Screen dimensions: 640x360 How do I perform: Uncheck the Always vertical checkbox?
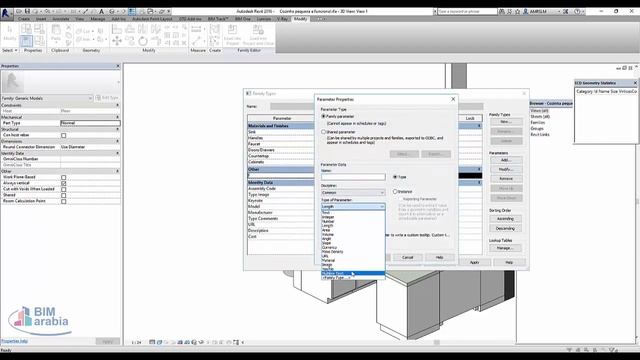click(64, 183)
